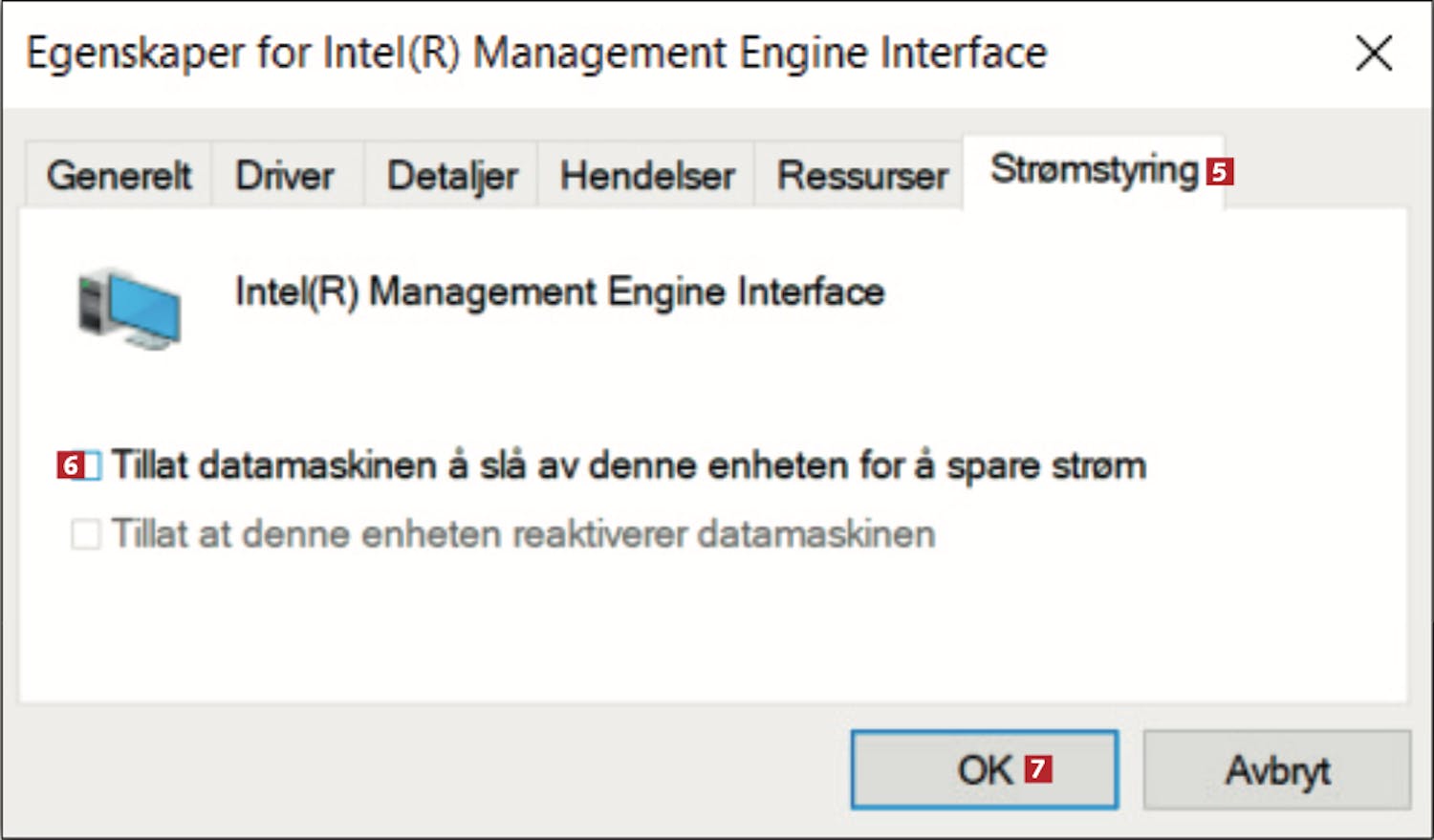Viewport: 1434px width, 840px height.
Task: Click the red number 6 marker
Action: coord(70,465)
